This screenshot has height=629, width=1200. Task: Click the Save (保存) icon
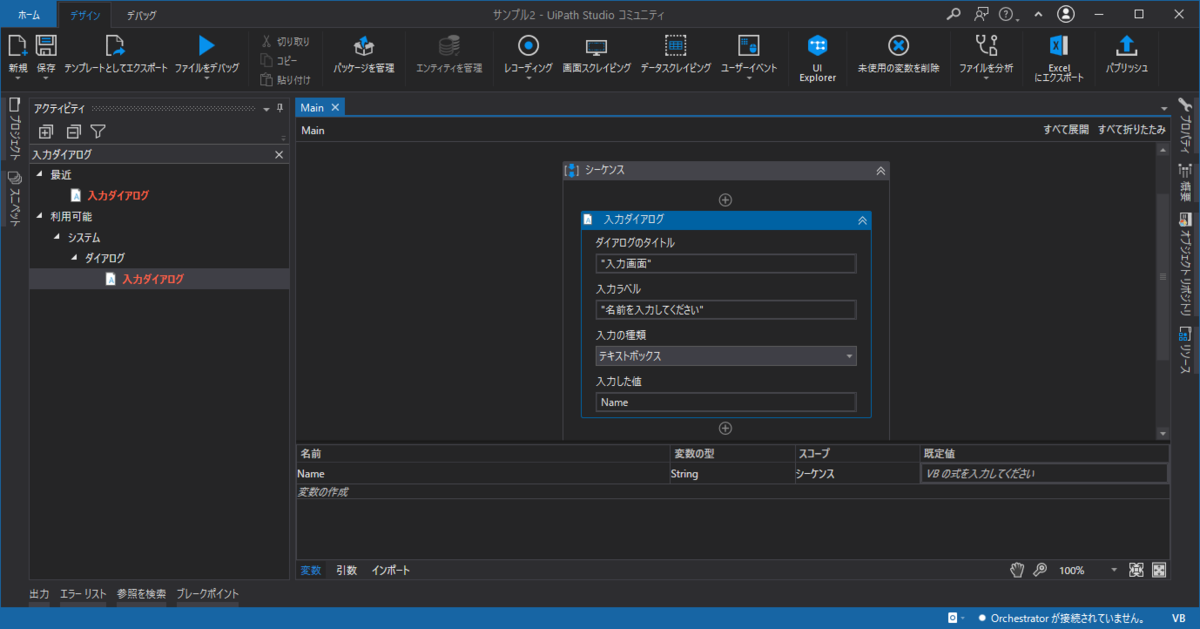tap(46, 46)
